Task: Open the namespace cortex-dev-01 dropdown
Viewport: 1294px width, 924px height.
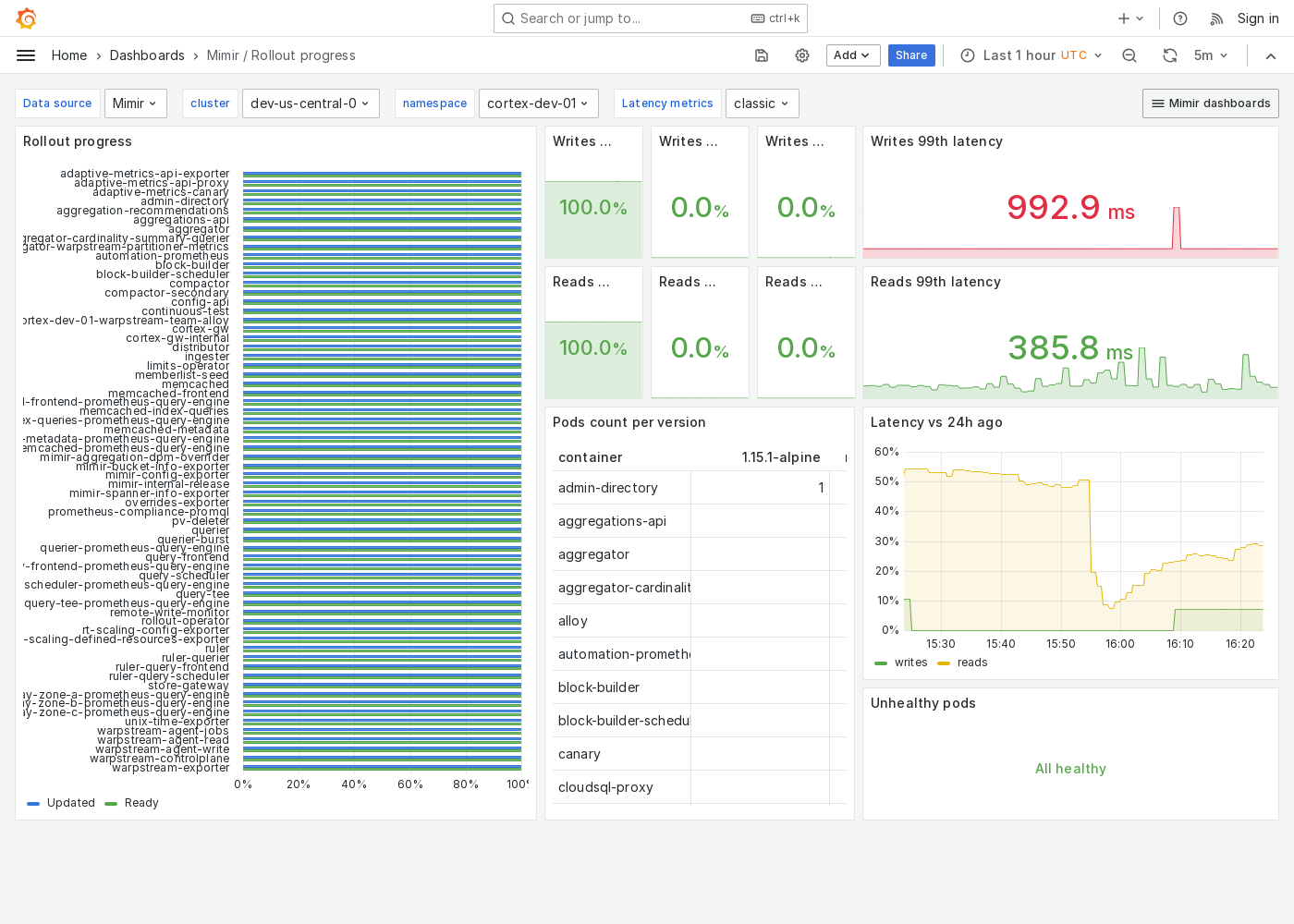Action: coord(538,103)
